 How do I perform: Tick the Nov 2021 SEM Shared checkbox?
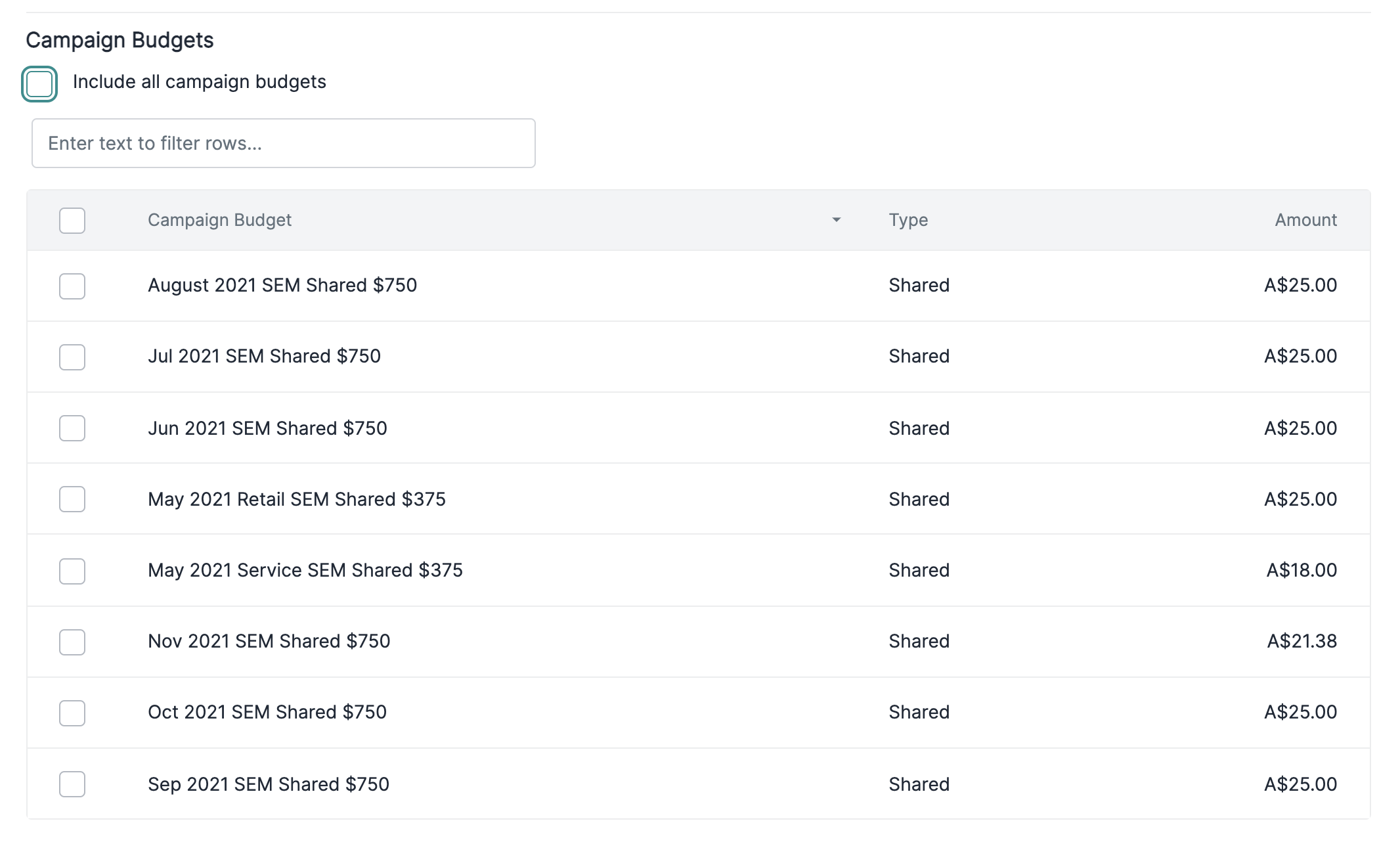click(72, 642)
